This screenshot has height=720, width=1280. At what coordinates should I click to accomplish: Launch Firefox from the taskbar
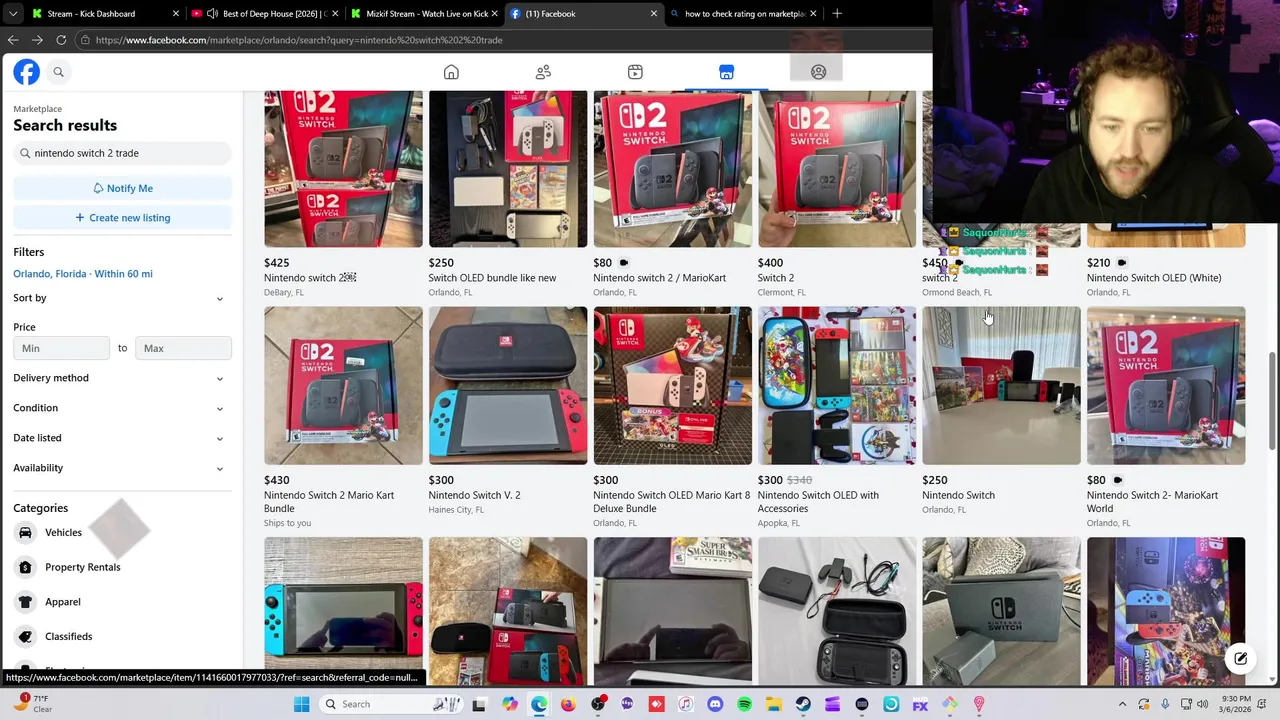568,704
